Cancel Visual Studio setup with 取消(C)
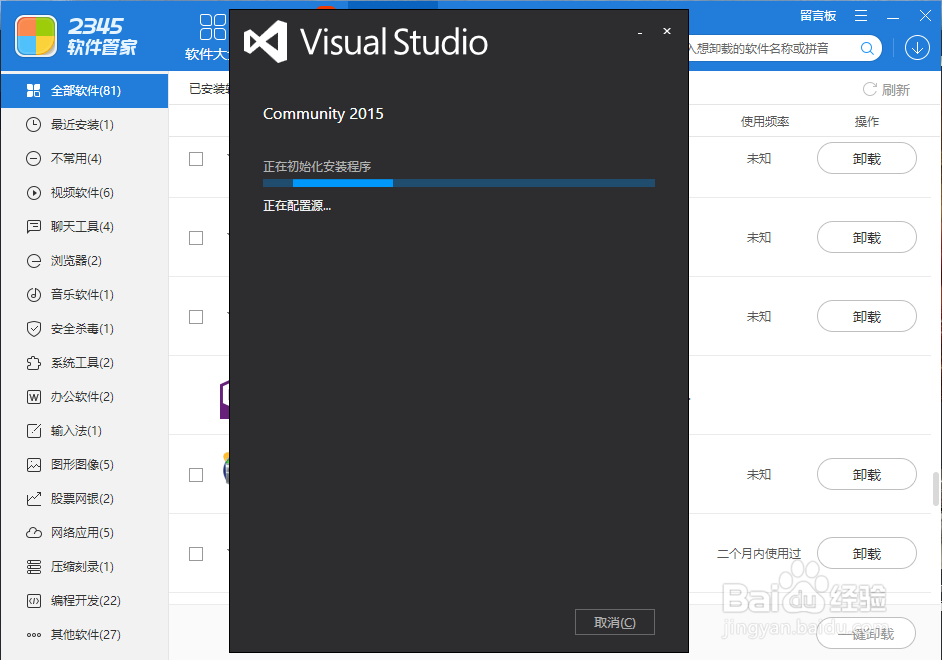This screenshot has width=942, height=660. tap(615, 622)
